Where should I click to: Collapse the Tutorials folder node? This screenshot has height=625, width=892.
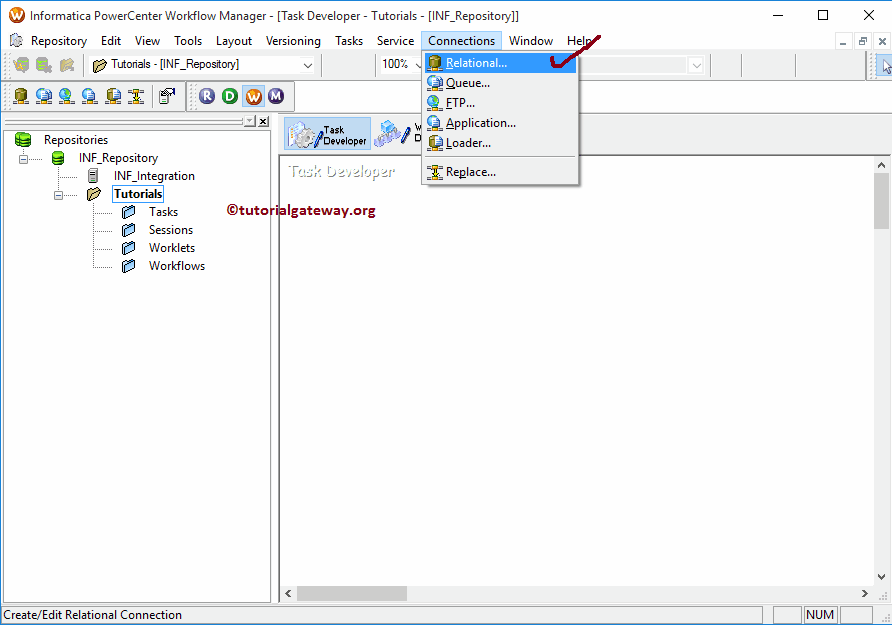tap(58, 195)
